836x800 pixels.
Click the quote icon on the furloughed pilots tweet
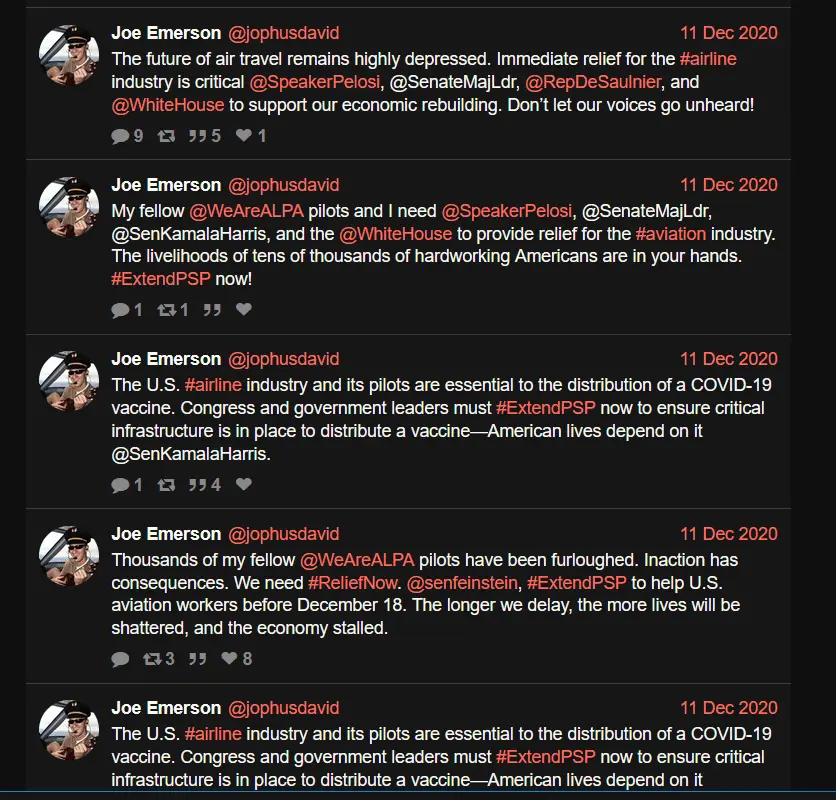tap(197, 659)
